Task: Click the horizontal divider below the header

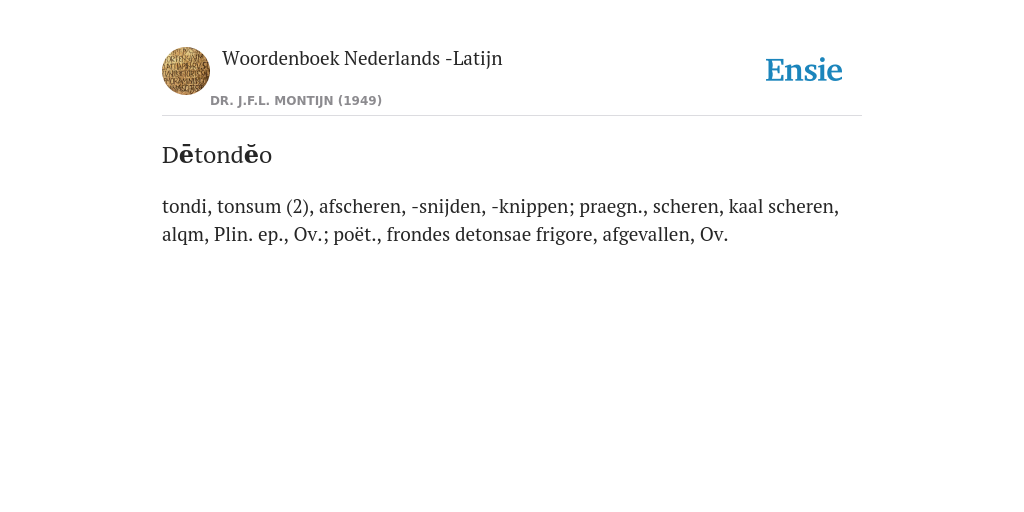Action: (x=512, y=116)
